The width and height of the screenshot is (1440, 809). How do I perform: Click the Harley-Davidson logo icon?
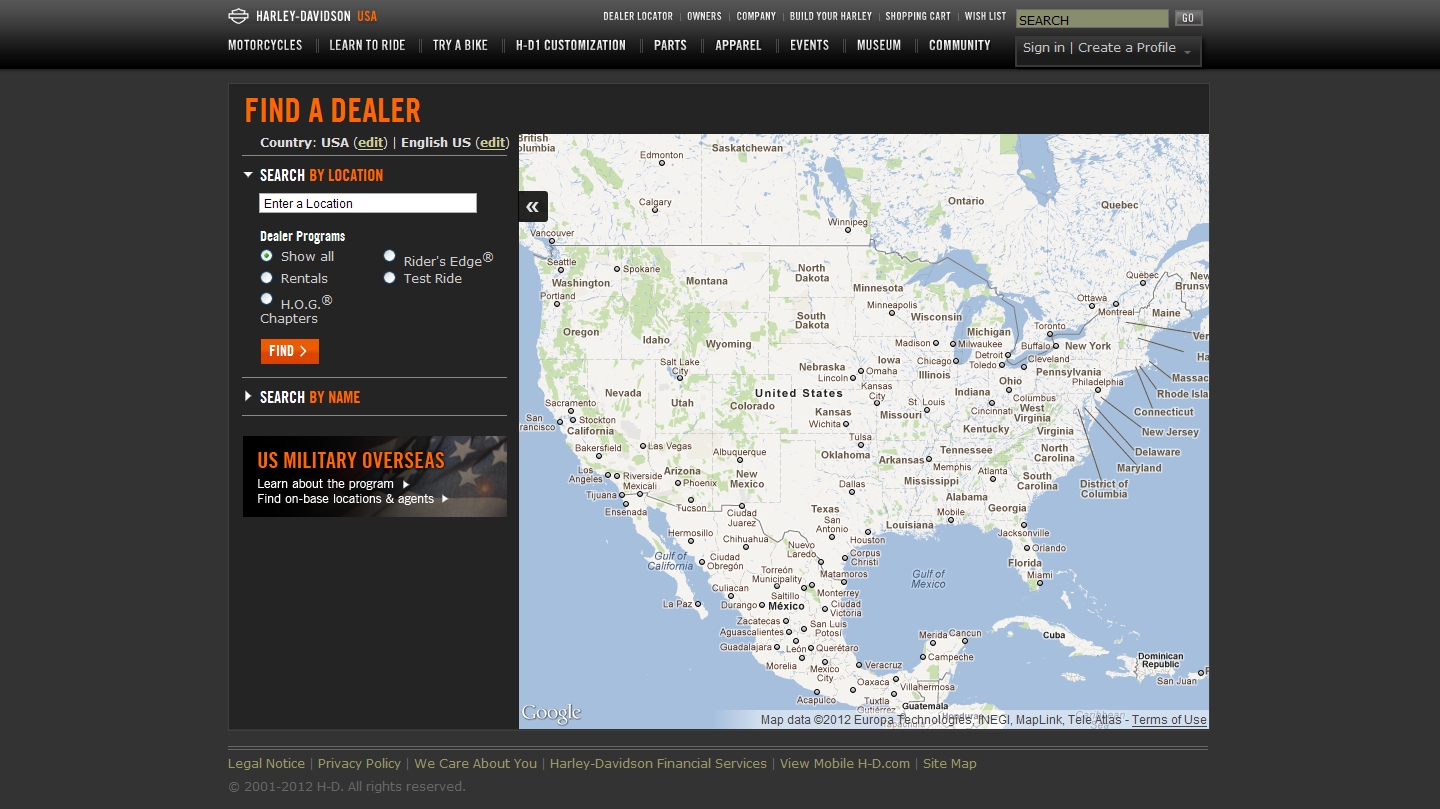[238, 16]
